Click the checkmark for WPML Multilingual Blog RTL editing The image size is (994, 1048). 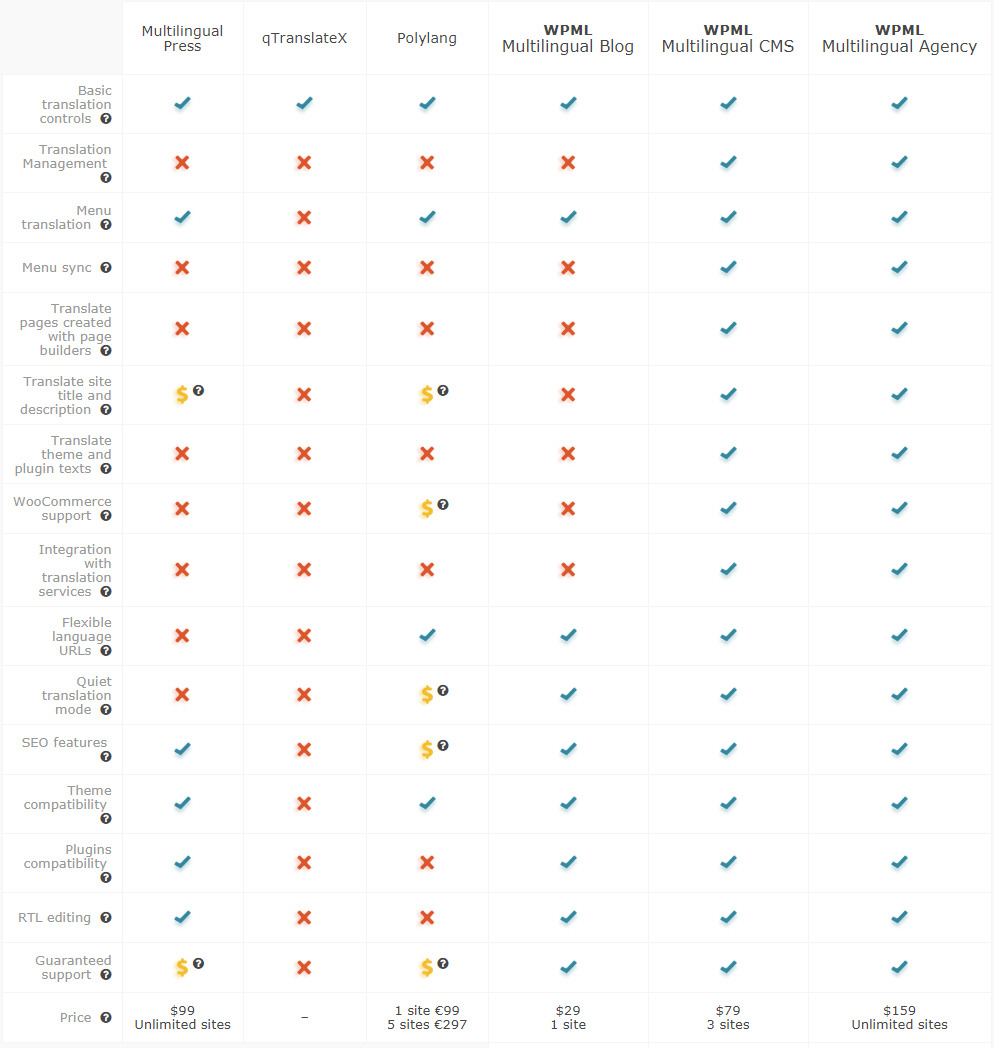[x=568, y=917]
